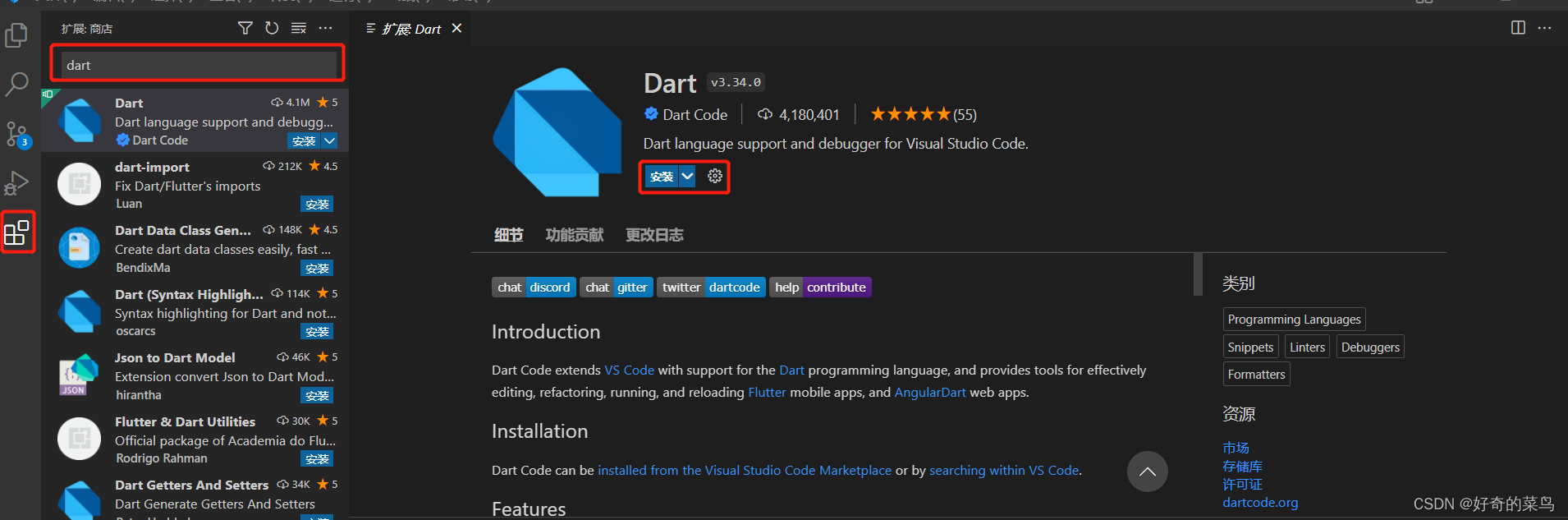Expand install dropdown on Dart list item
Screen dimensions: 1568x520
click(329, 140)
